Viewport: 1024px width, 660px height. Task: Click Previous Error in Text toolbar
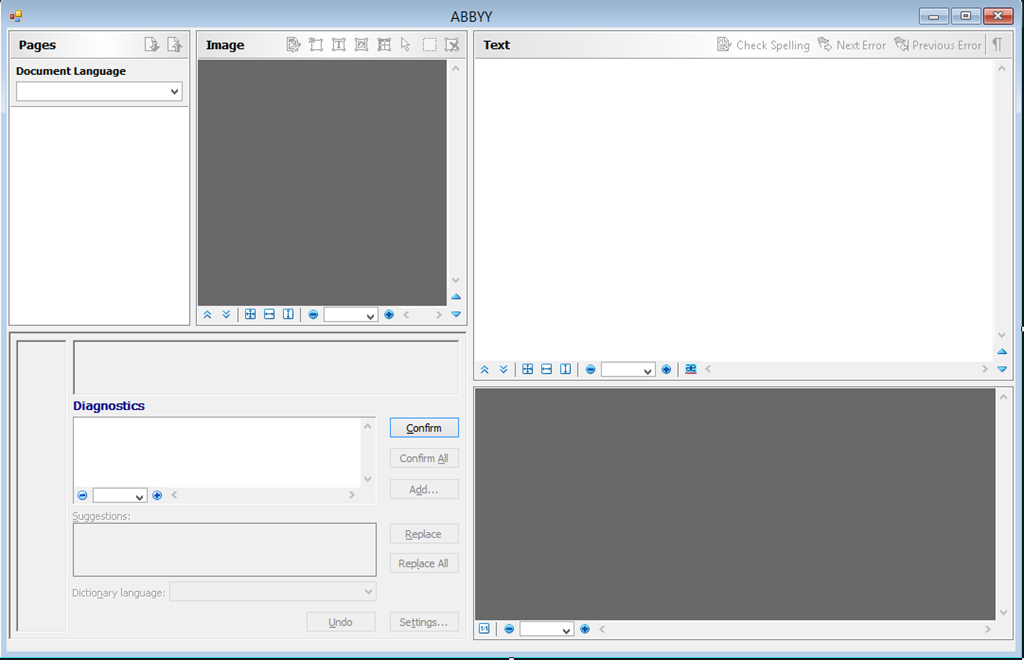pyautogui.click(x=938, y=44)
